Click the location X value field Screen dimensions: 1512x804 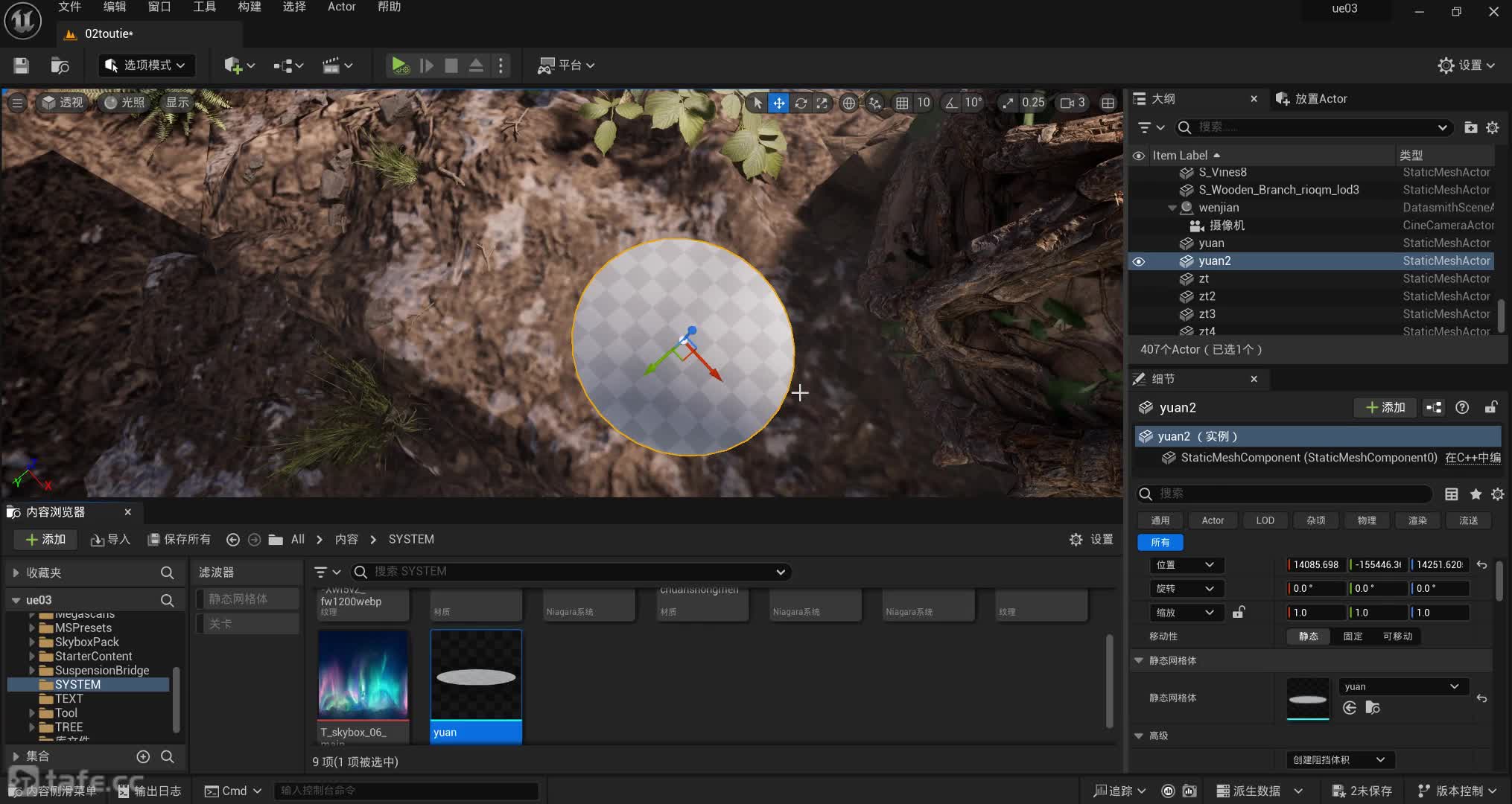(x=1316, y=565)
